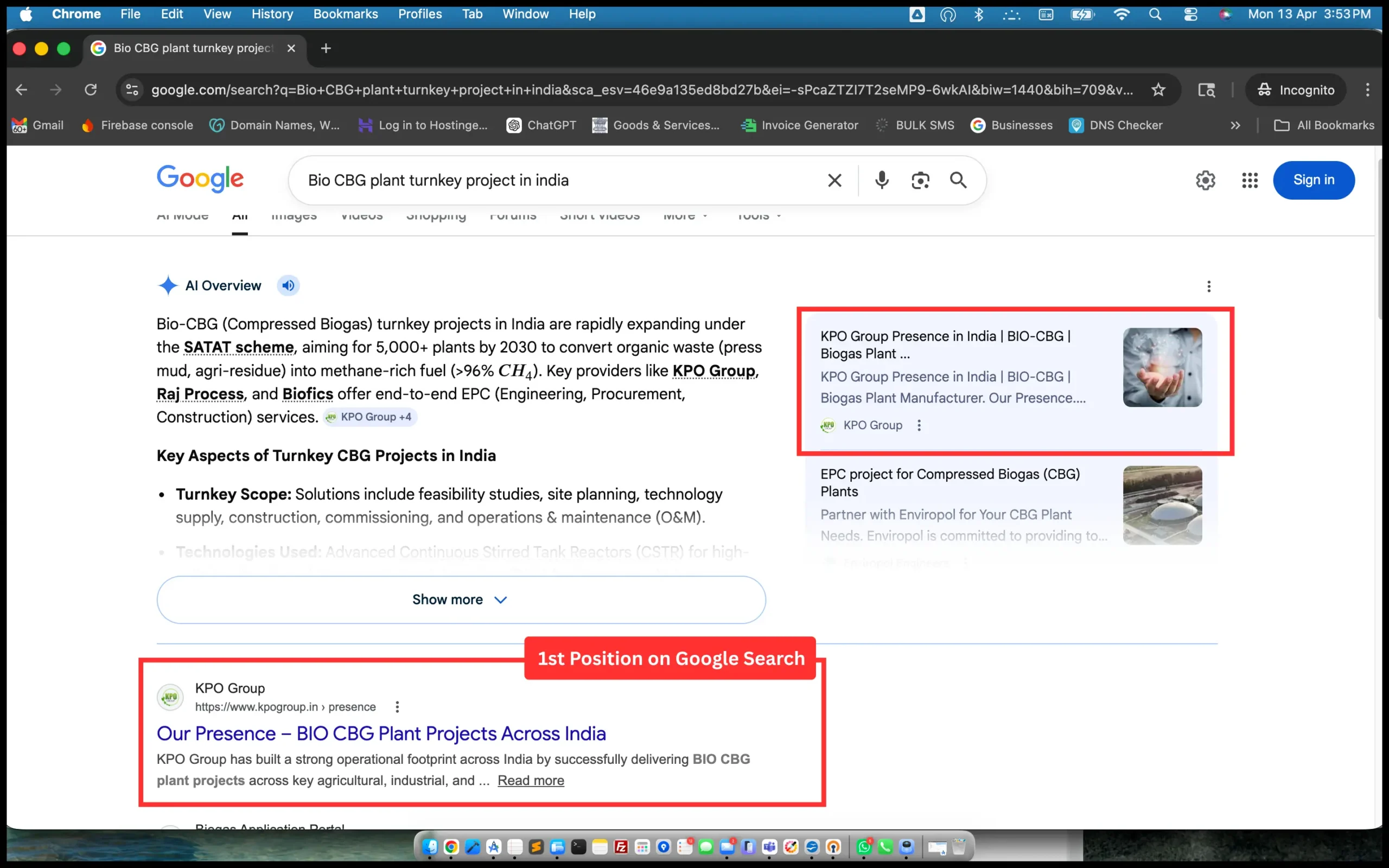Screen dimensions: 1389x868
Task: Expand the hidden bookmarks overflow chevron
Action: [1235, 125]
